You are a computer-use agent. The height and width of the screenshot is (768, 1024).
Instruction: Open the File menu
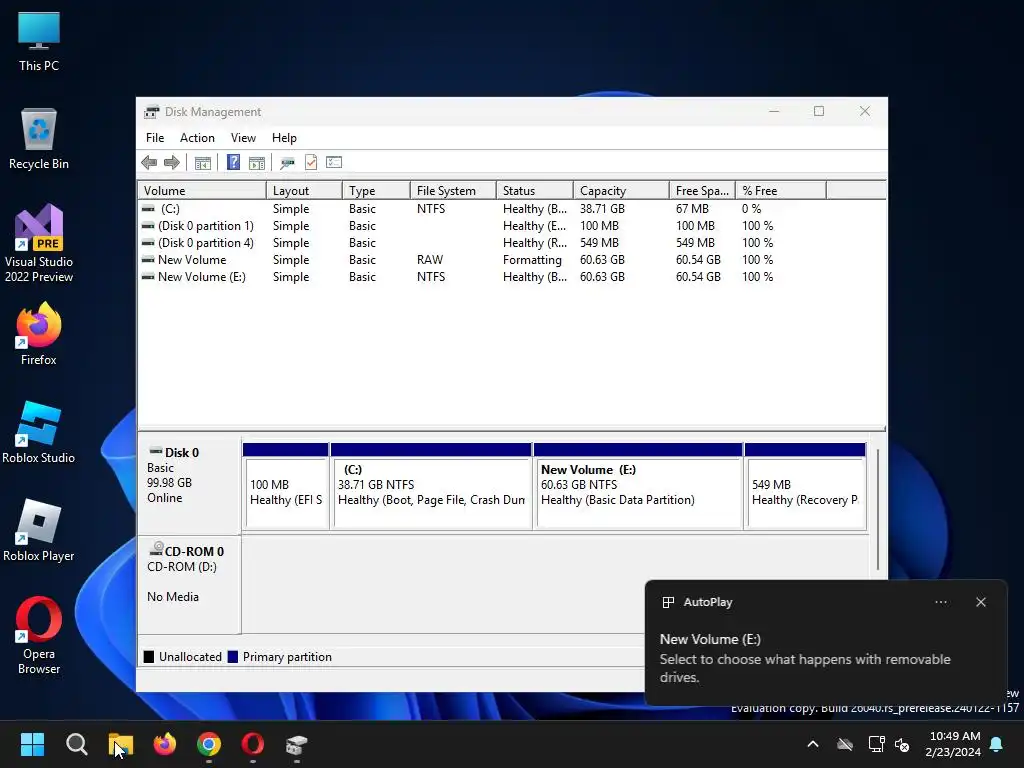tap(155, 138)
